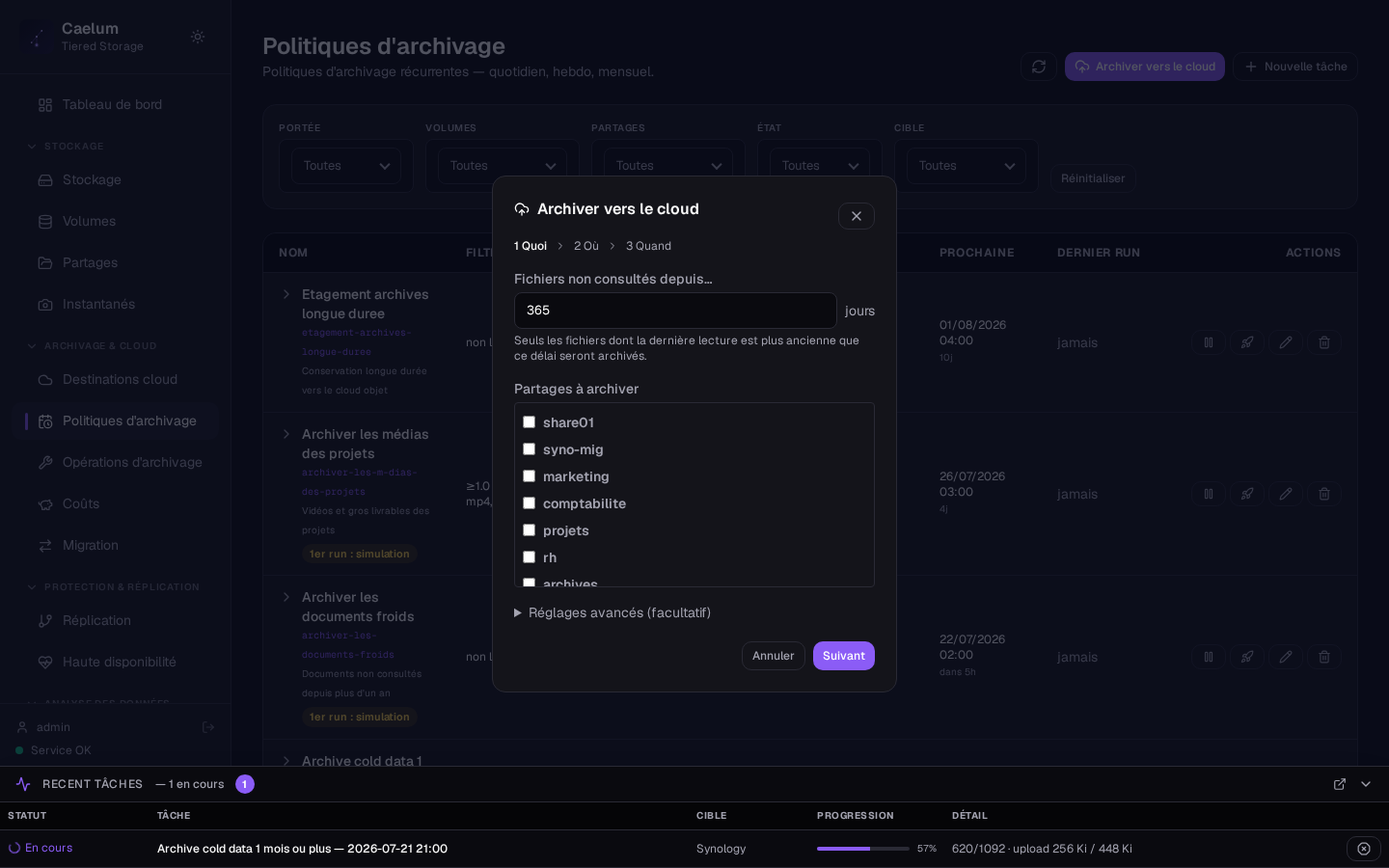Close the Archiver vers le cloud dialog
The image size is (1389, 868).
click(857, 216)
